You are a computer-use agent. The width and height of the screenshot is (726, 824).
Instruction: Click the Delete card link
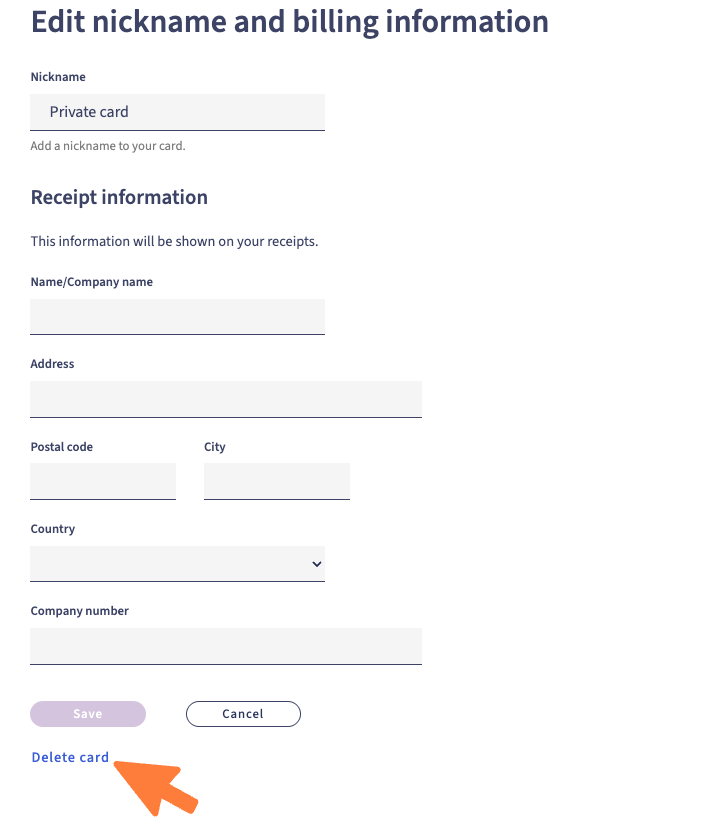(x=70, y=757)
